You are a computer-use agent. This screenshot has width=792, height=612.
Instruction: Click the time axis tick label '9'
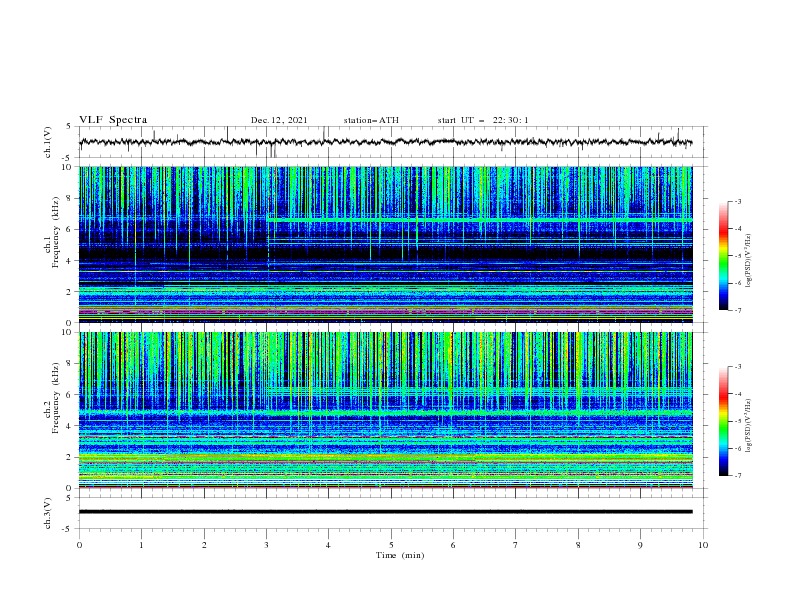[x=640, y=545]
